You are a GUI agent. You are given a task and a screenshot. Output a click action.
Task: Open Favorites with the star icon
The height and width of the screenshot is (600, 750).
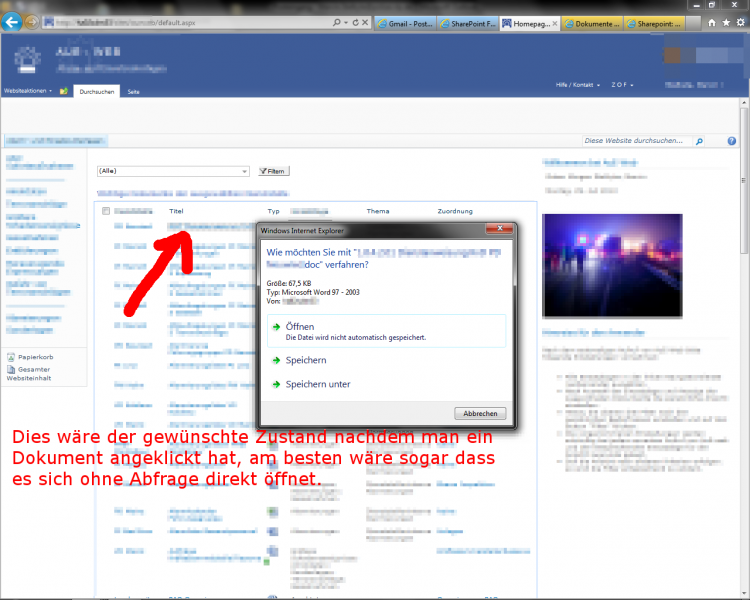[726, 22]
